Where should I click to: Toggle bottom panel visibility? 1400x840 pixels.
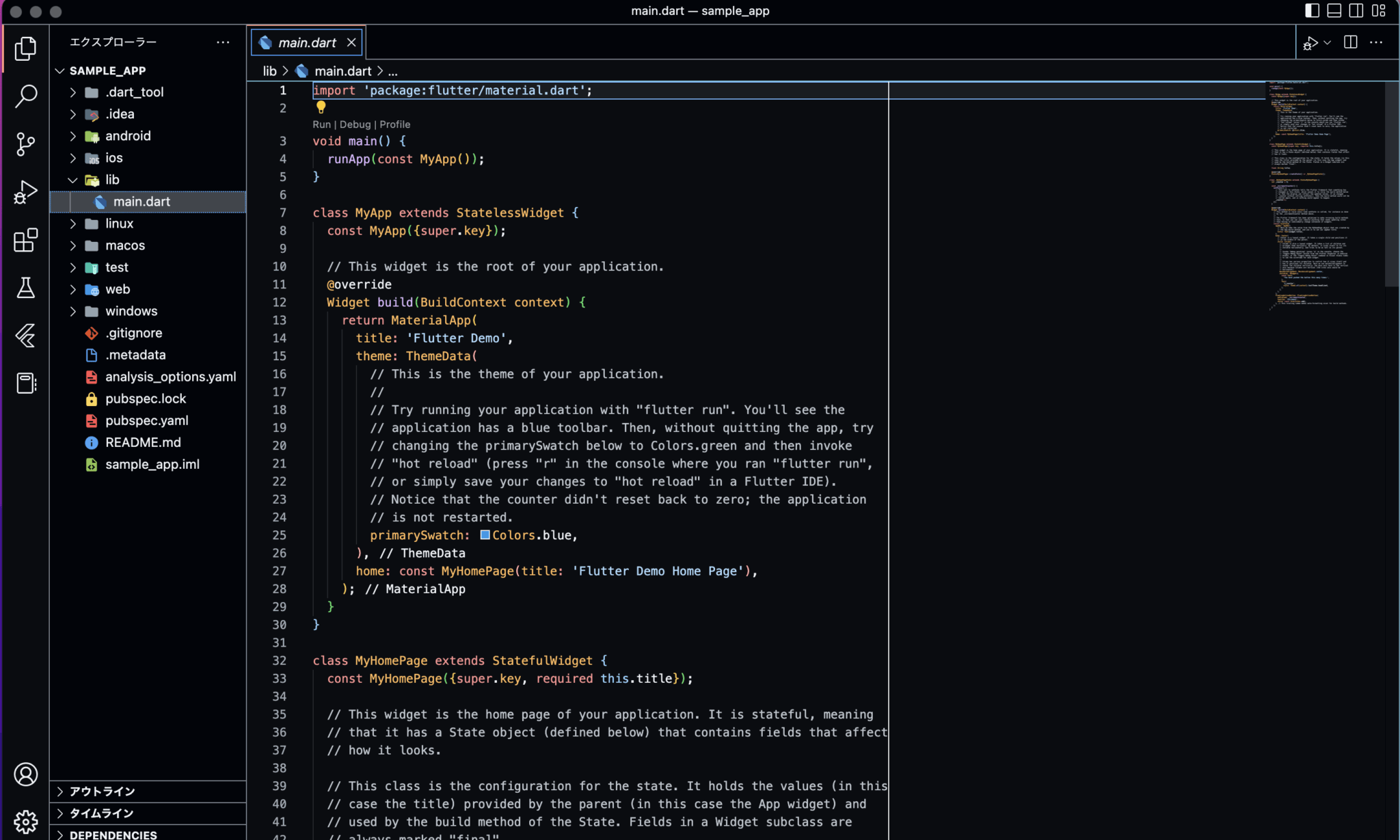[x=1334, y=10]
